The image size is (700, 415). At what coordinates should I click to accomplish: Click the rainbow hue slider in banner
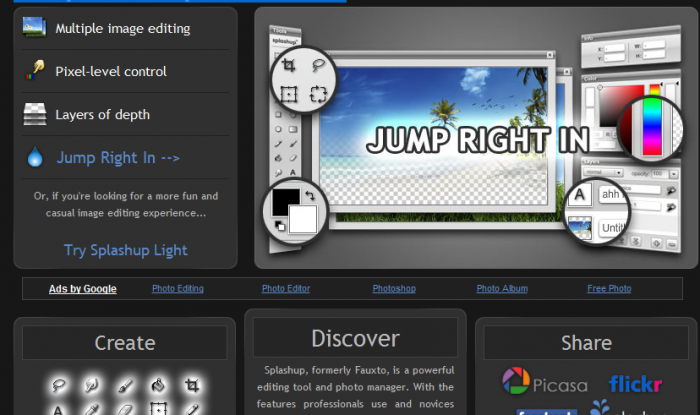pos(652,126)
